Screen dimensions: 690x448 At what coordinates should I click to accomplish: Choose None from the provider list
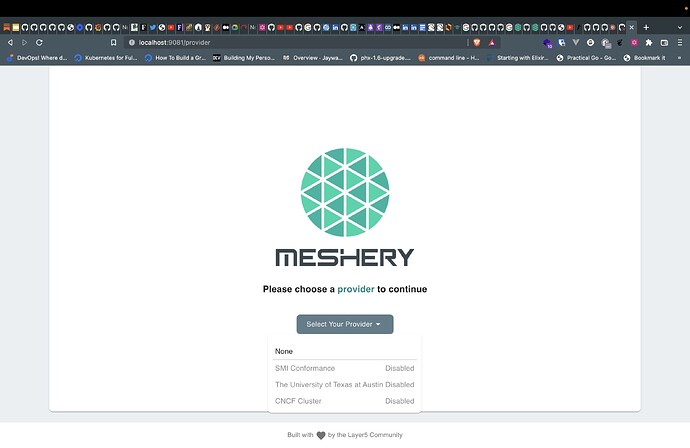point(345,351)
